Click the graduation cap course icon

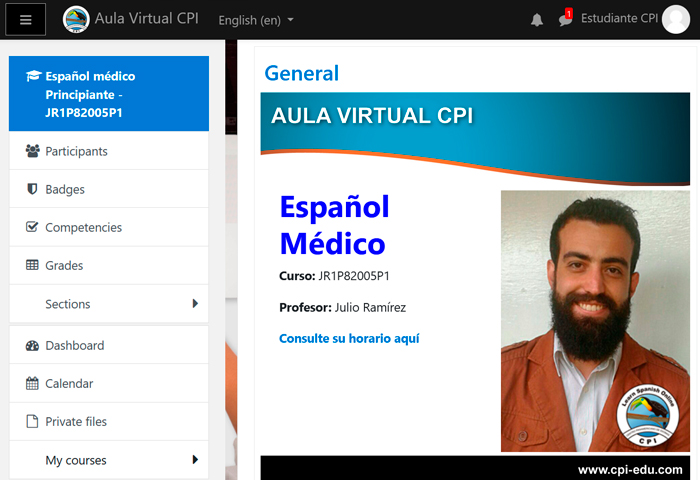33,75
